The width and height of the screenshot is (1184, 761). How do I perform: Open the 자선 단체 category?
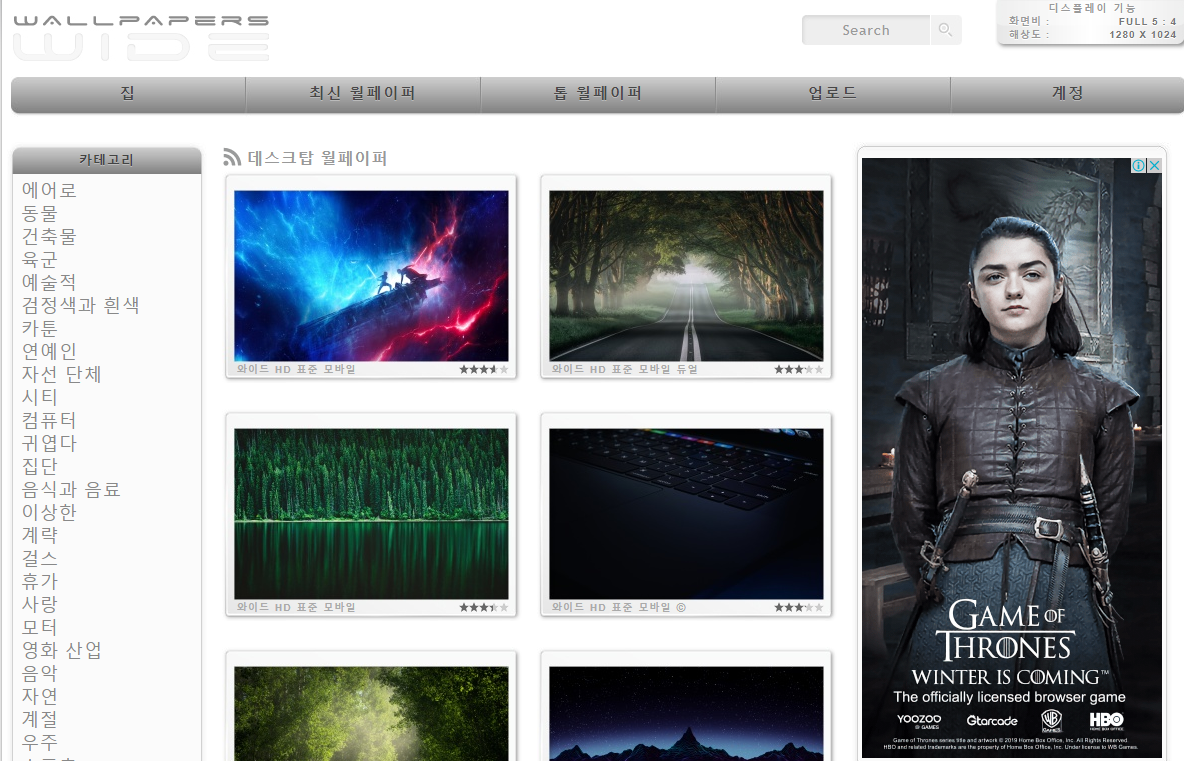pos(62,374)
